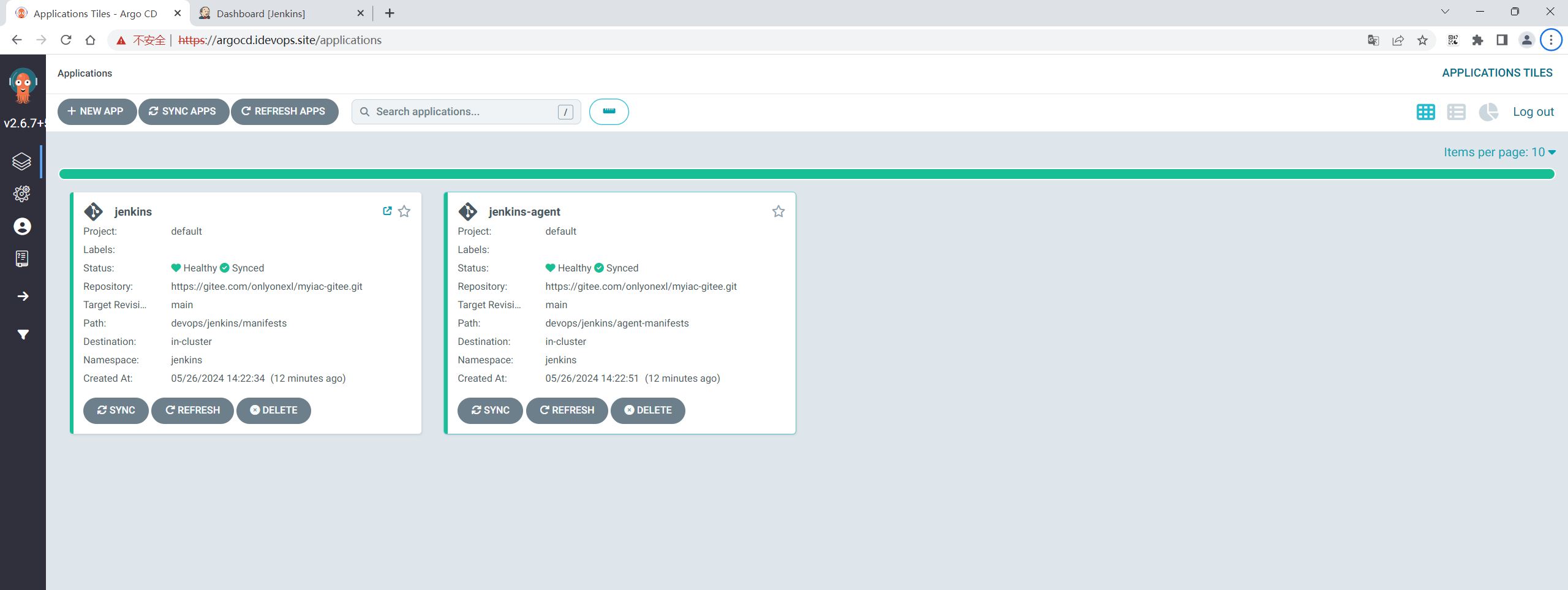The height and width of the screenshot is (590, 1568).
Task: Open Settings gears icon in sidebar
Action: tap(22, 194)
